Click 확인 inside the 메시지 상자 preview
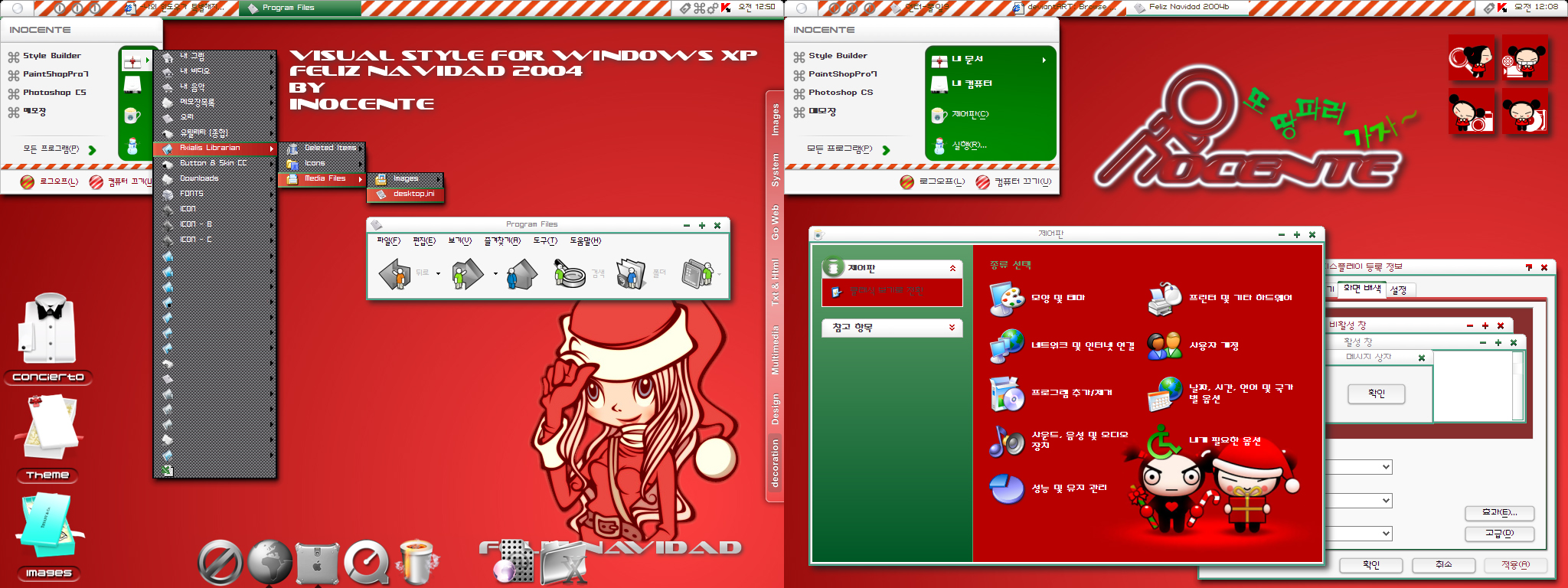 tap(1376, 394)
